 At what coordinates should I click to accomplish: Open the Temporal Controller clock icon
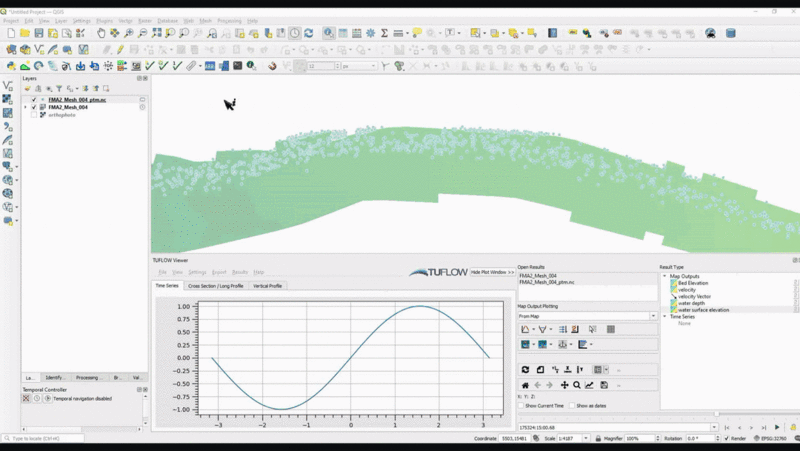pyautogui.click(x=295, y=33)
